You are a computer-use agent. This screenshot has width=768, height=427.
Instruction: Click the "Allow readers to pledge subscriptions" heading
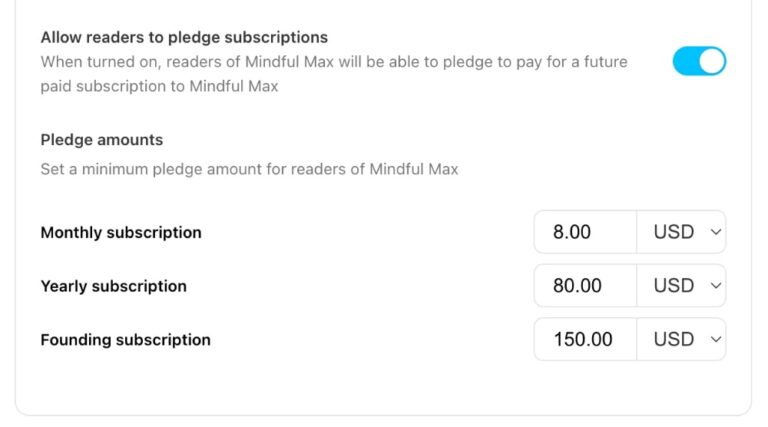tap(184, 37)
